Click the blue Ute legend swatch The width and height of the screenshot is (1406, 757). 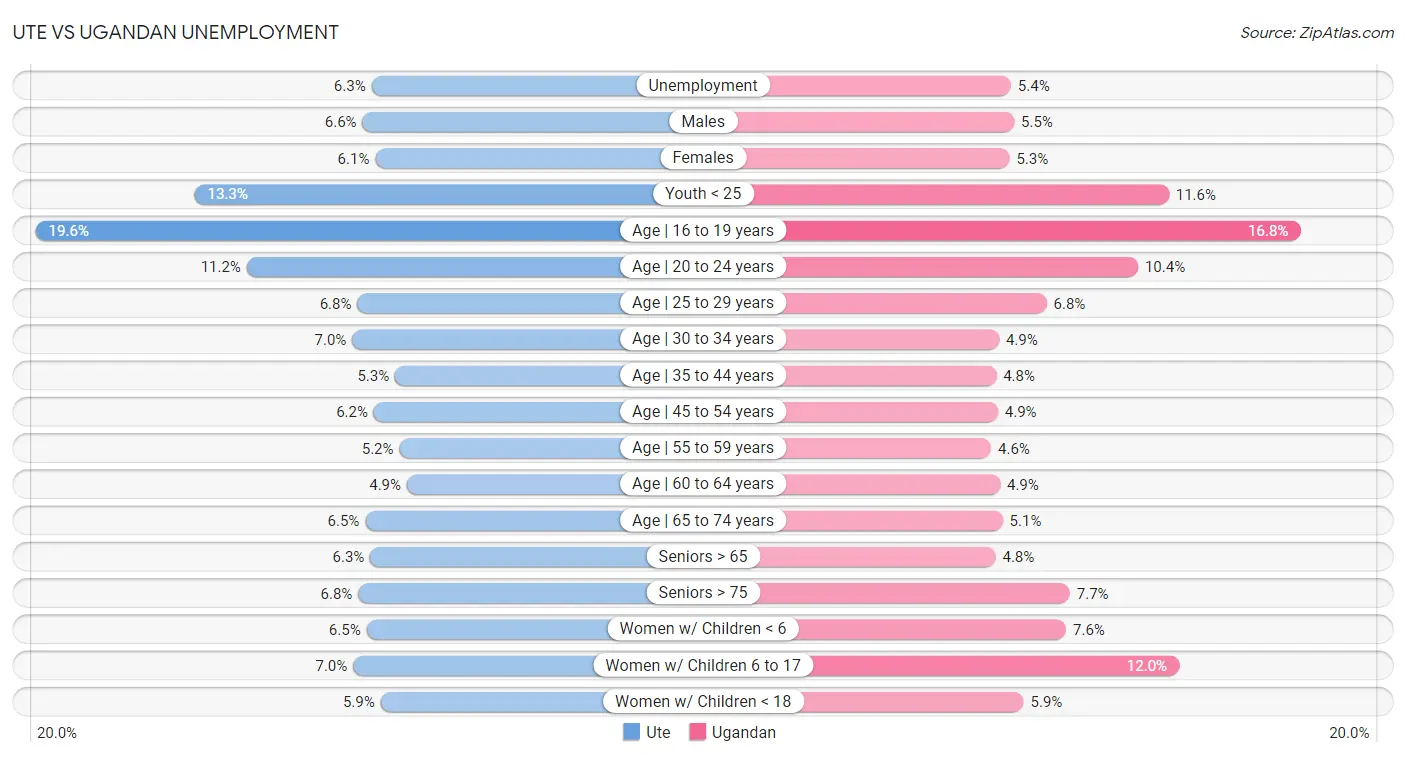[x=631, y=732]
